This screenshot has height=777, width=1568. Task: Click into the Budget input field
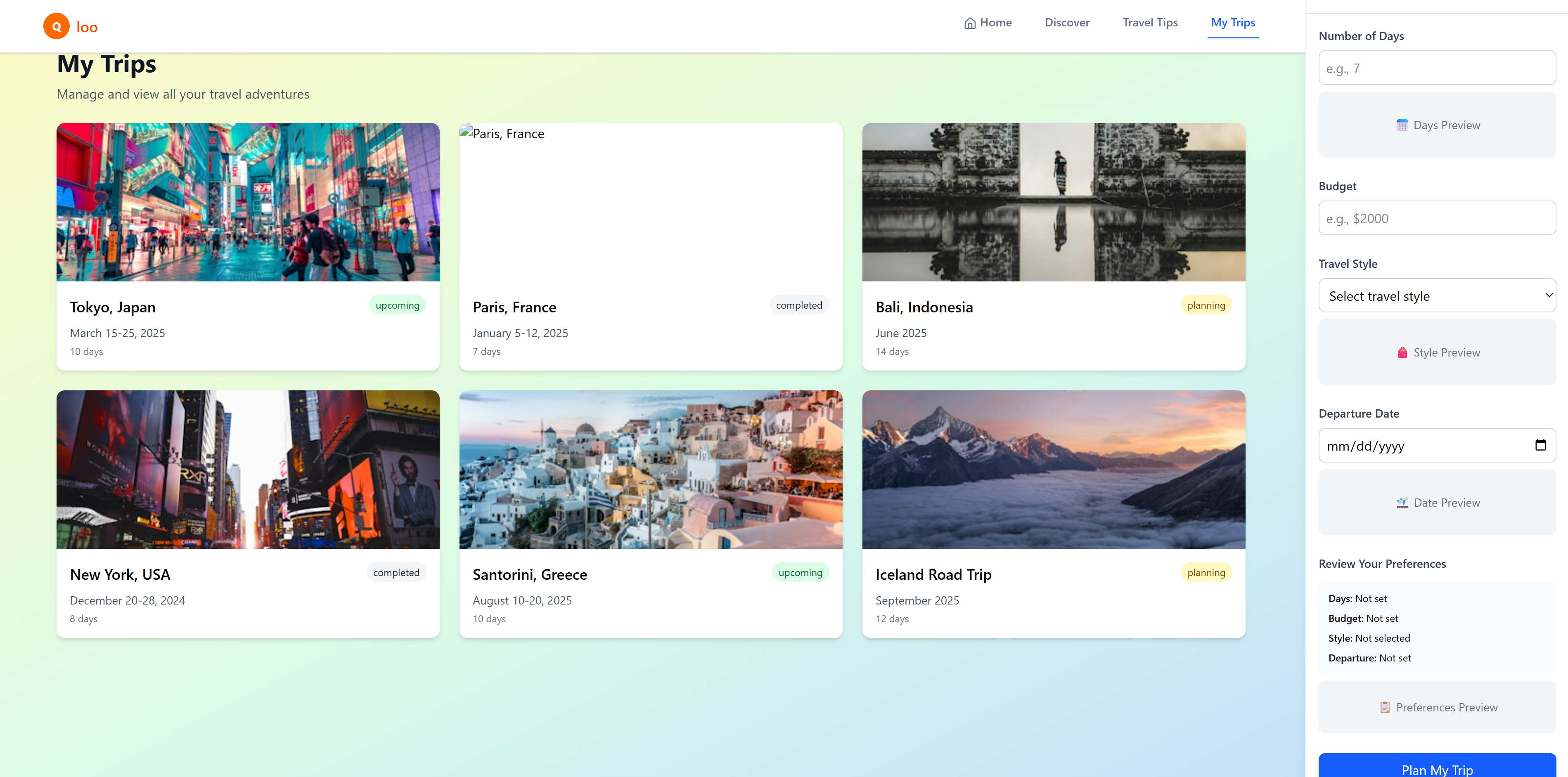(1437, 218)
